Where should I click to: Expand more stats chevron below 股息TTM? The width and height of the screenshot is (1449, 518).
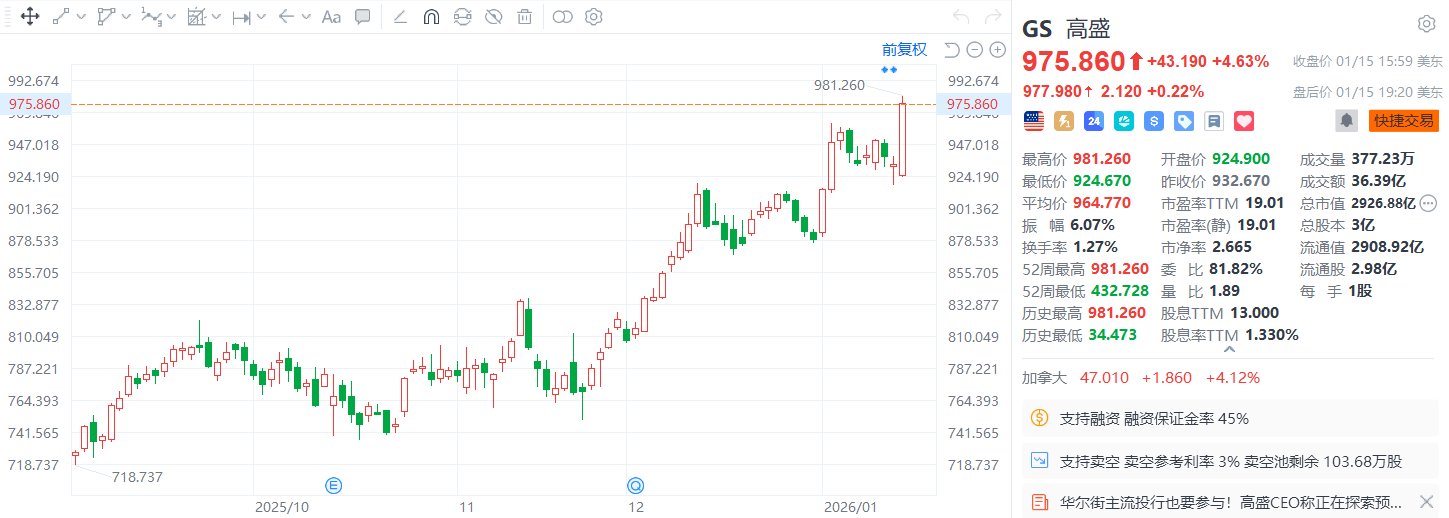(x=1229, y=350)
